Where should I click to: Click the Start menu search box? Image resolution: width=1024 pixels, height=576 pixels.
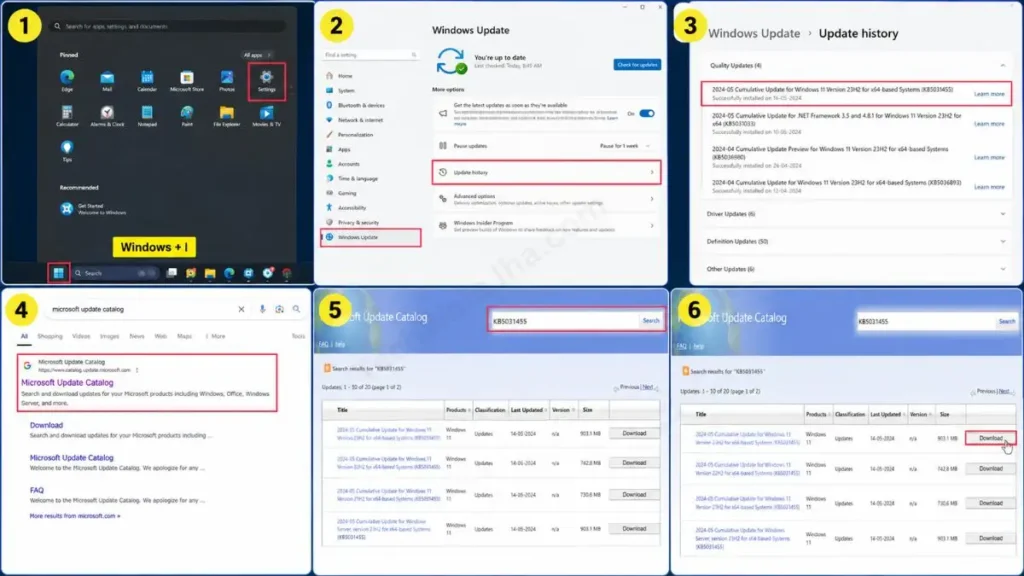167,26
